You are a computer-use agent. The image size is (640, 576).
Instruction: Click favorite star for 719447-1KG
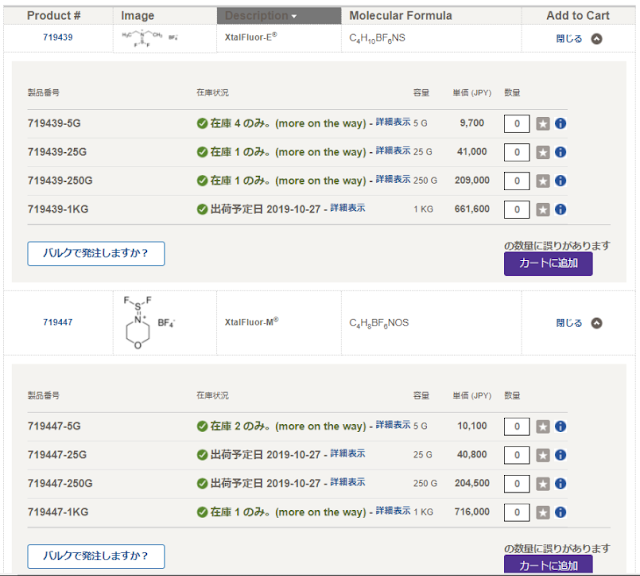point(542,512)
